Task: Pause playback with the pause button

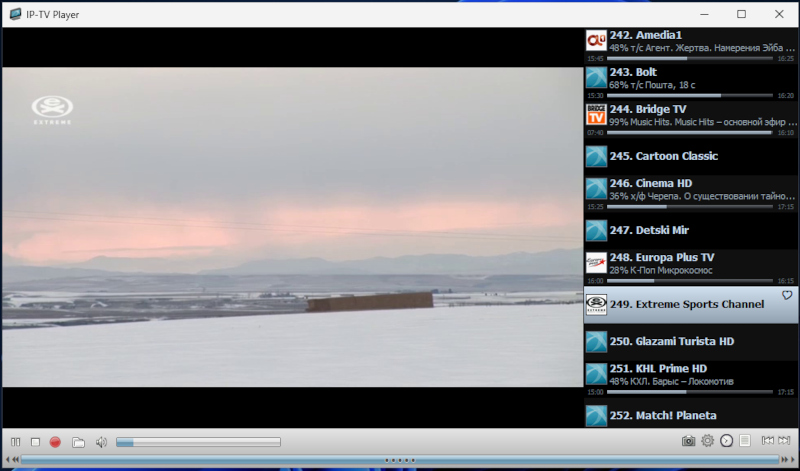Action: pos(16,441)
